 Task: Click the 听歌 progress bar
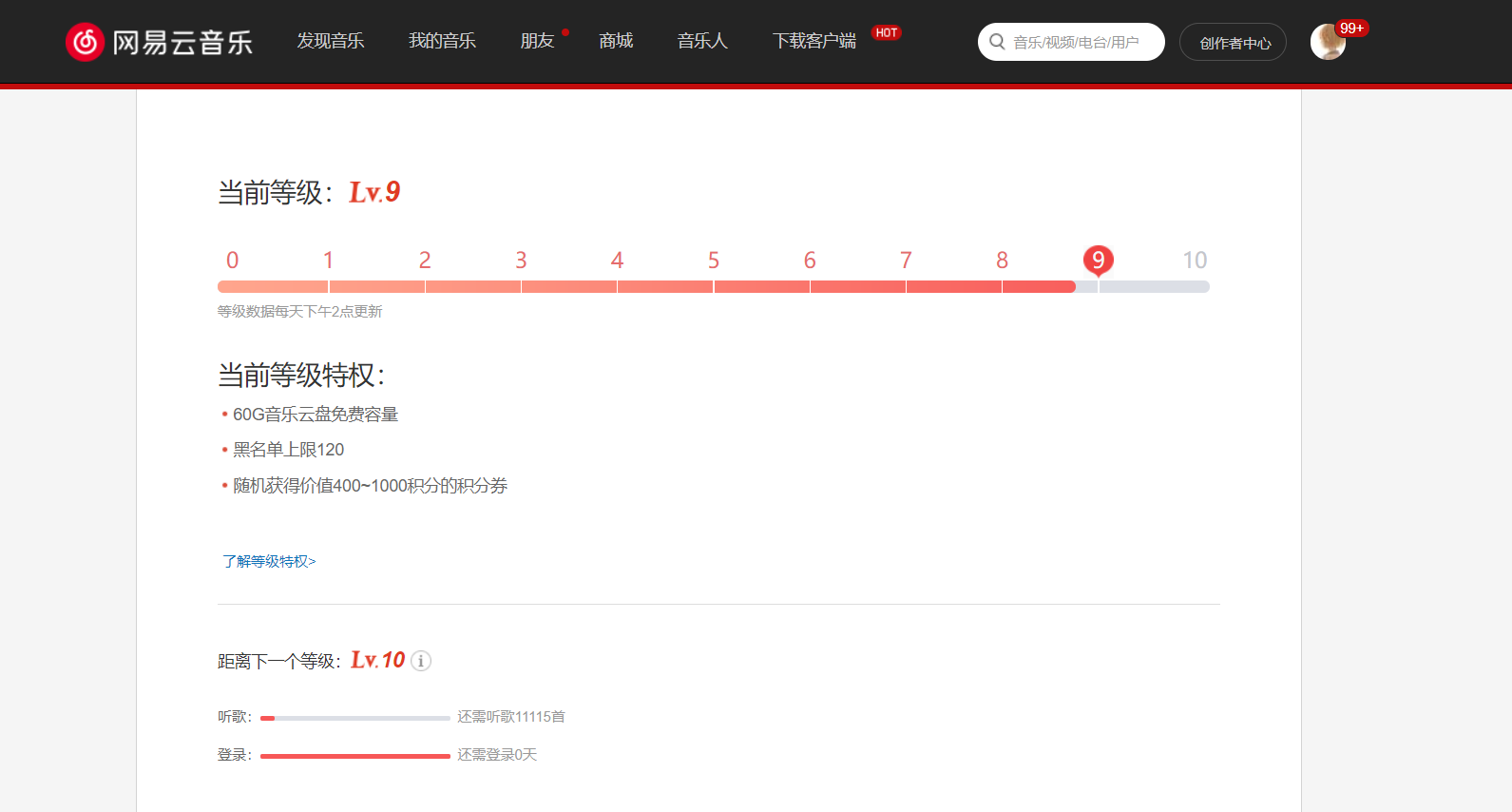[355, 718]
